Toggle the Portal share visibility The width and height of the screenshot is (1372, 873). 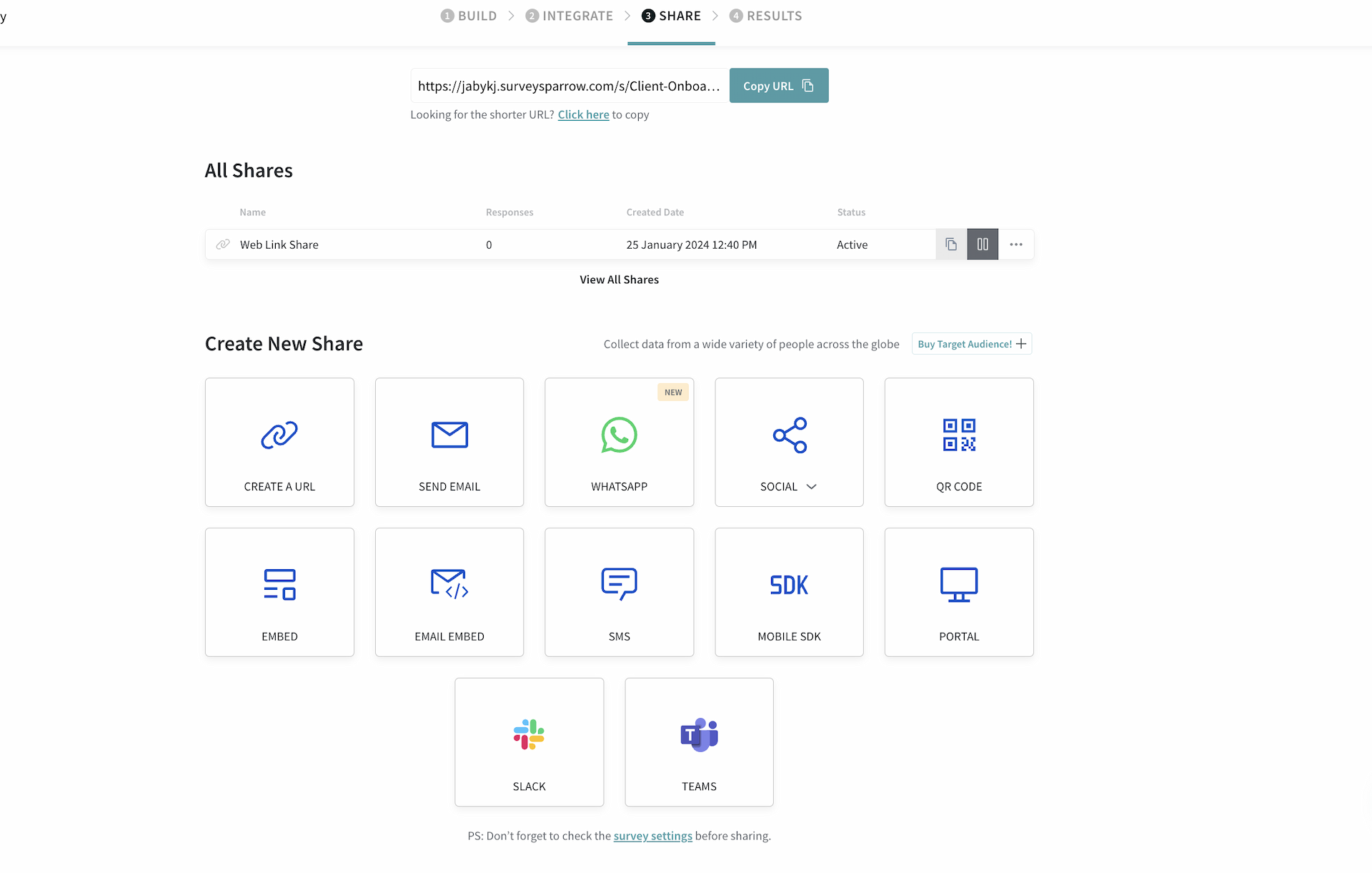tap(959, 591)
